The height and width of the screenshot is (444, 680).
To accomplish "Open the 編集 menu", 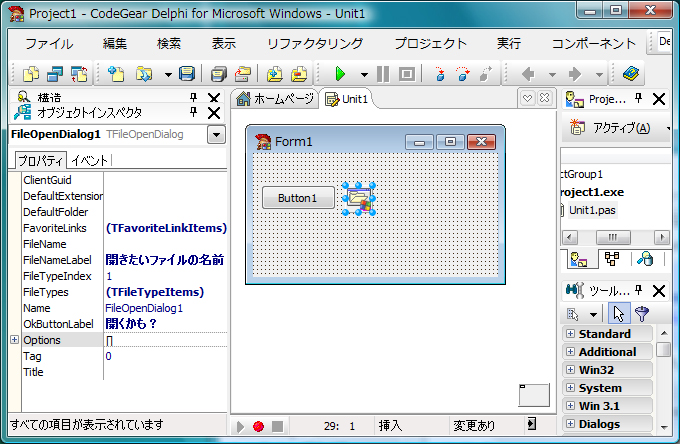I will click(115, 43).
